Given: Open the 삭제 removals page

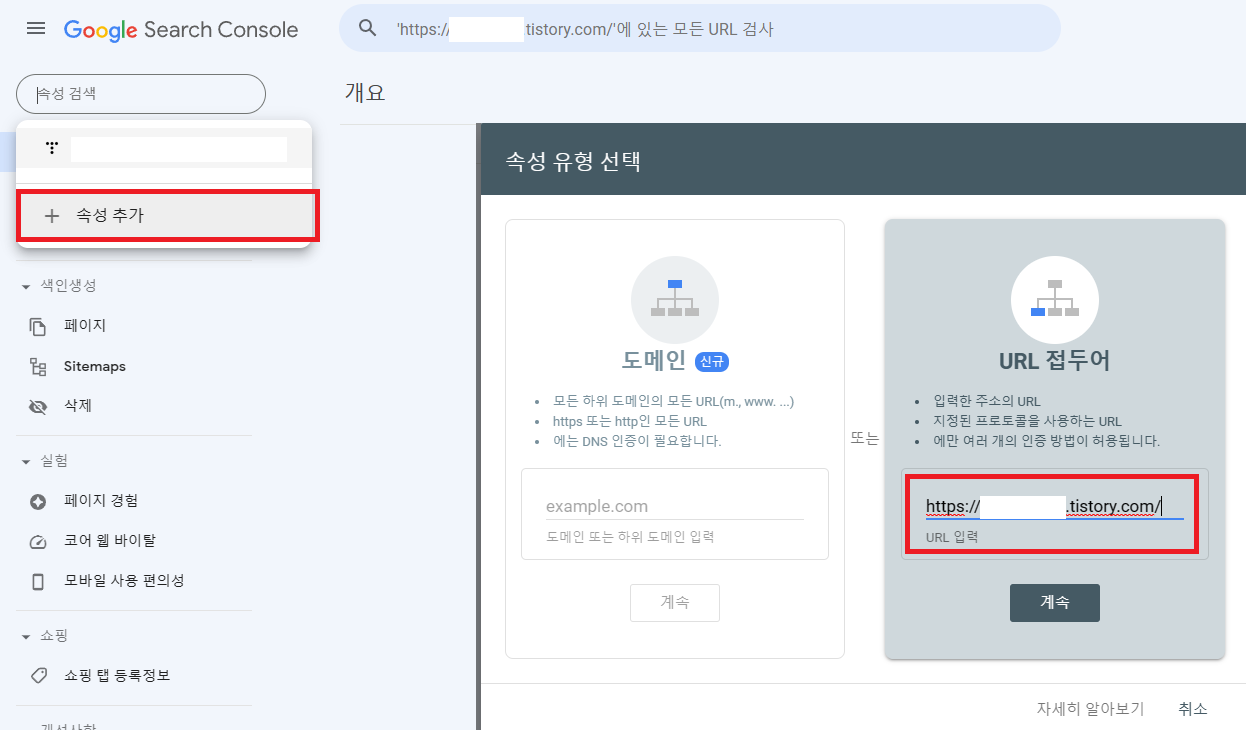Looking at the screenshot, I should click(x=78, y=406).
